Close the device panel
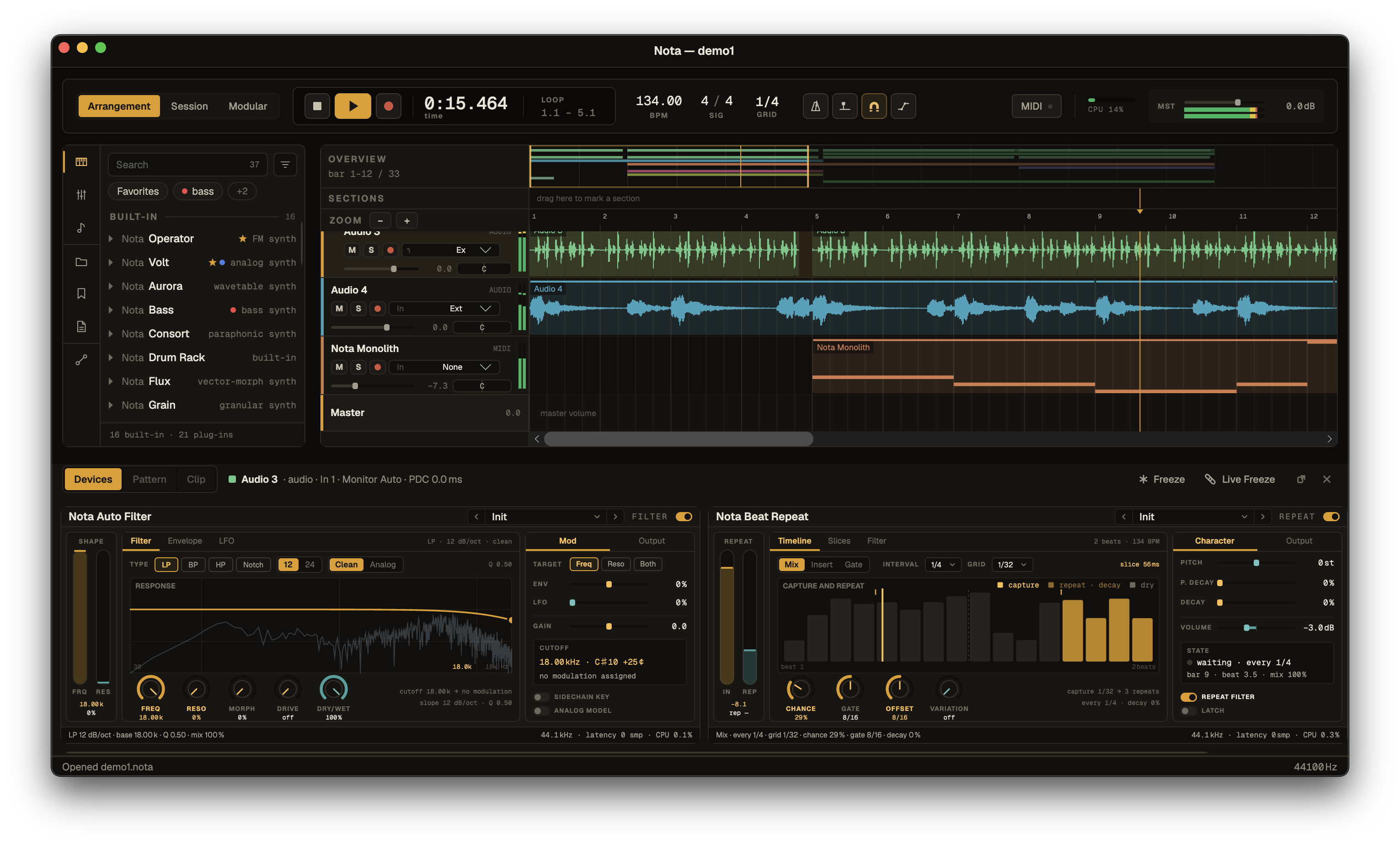The height and width of the screenshot is (844, 1400). [x=1327, y=479]
